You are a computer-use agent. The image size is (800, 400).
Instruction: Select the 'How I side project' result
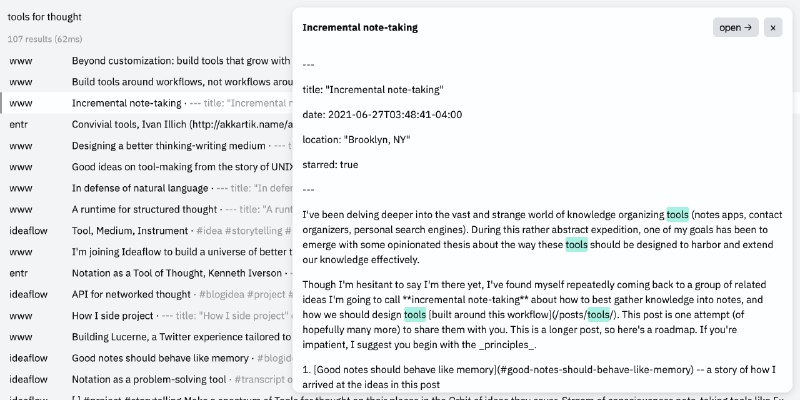pyautogui.click(x=112, y=315)
